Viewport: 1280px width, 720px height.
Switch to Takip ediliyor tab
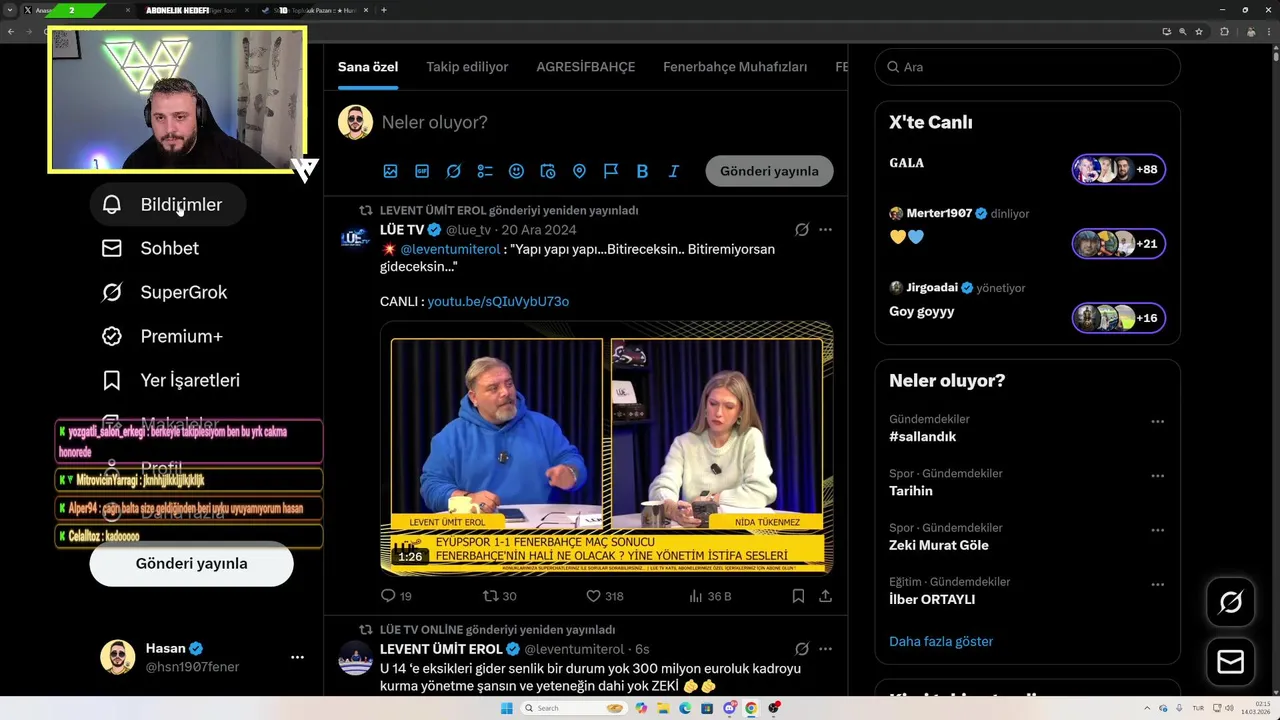[x=467, y=67]
